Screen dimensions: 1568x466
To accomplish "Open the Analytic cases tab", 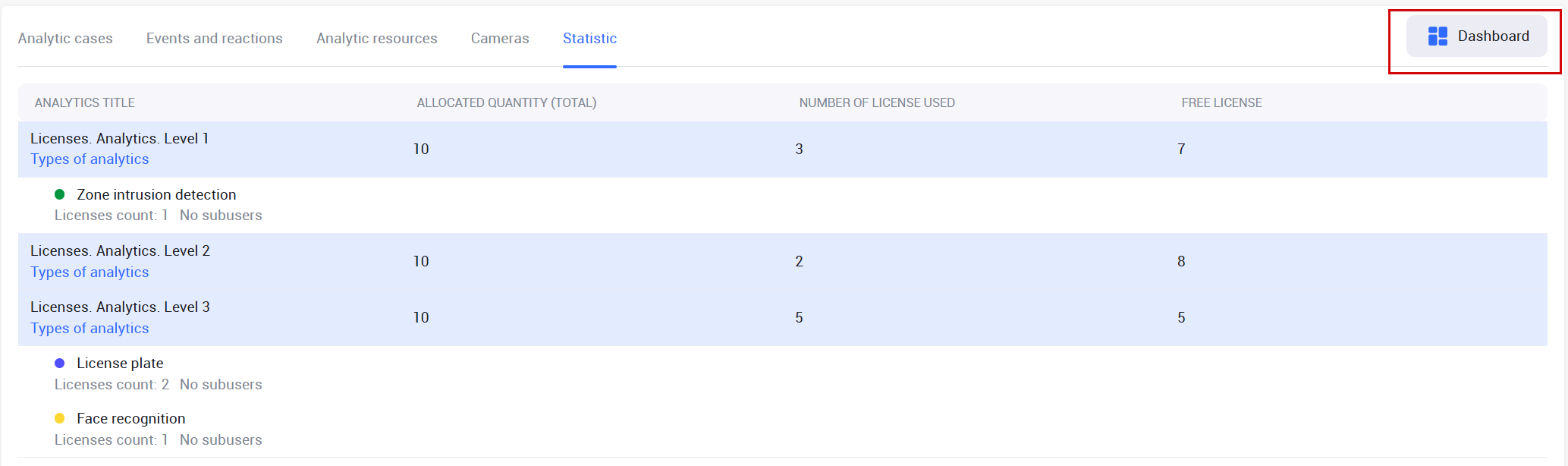I will click(65, 39).
